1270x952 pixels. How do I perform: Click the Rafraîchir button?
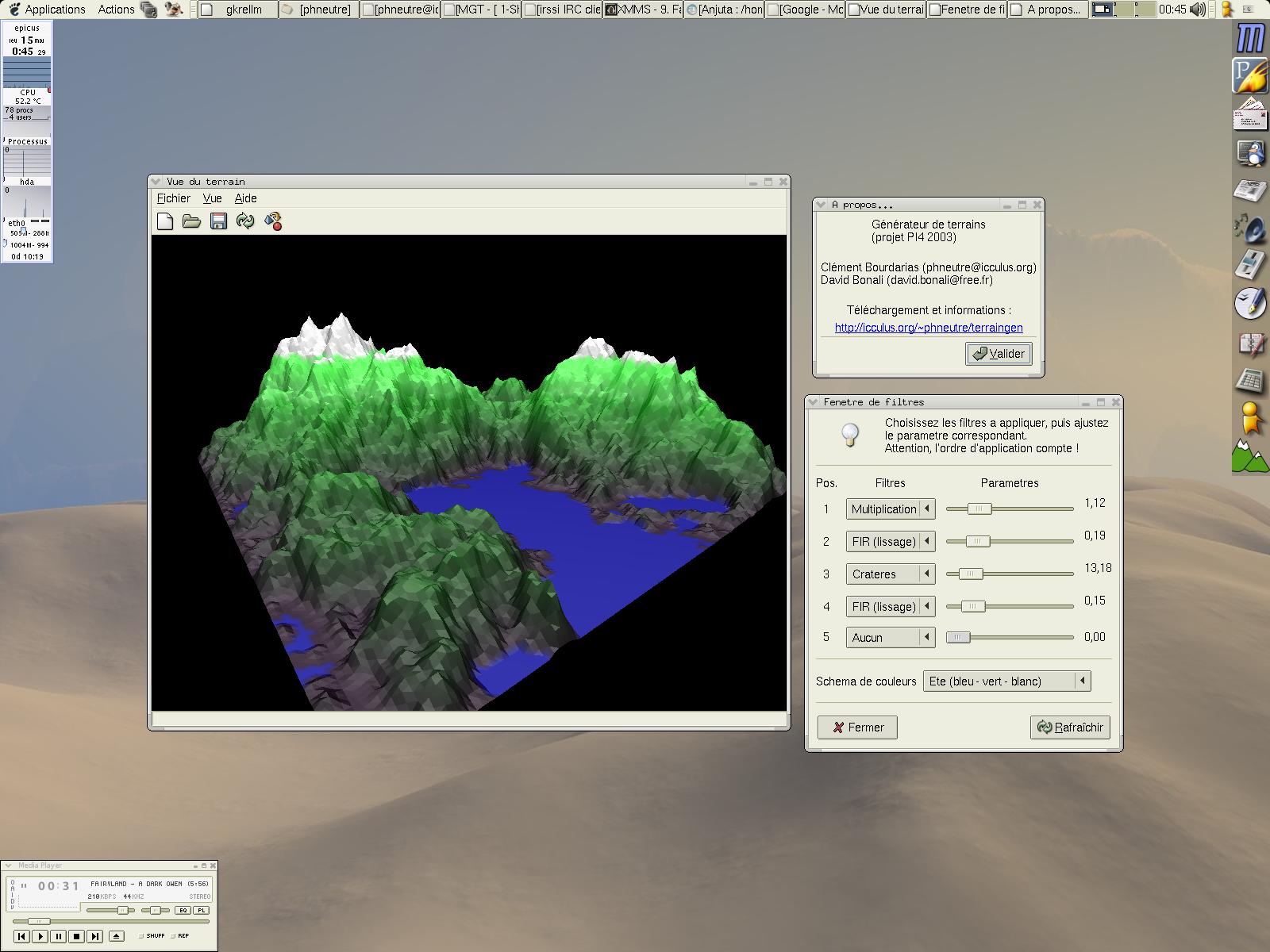click(x=1070, y=727)
